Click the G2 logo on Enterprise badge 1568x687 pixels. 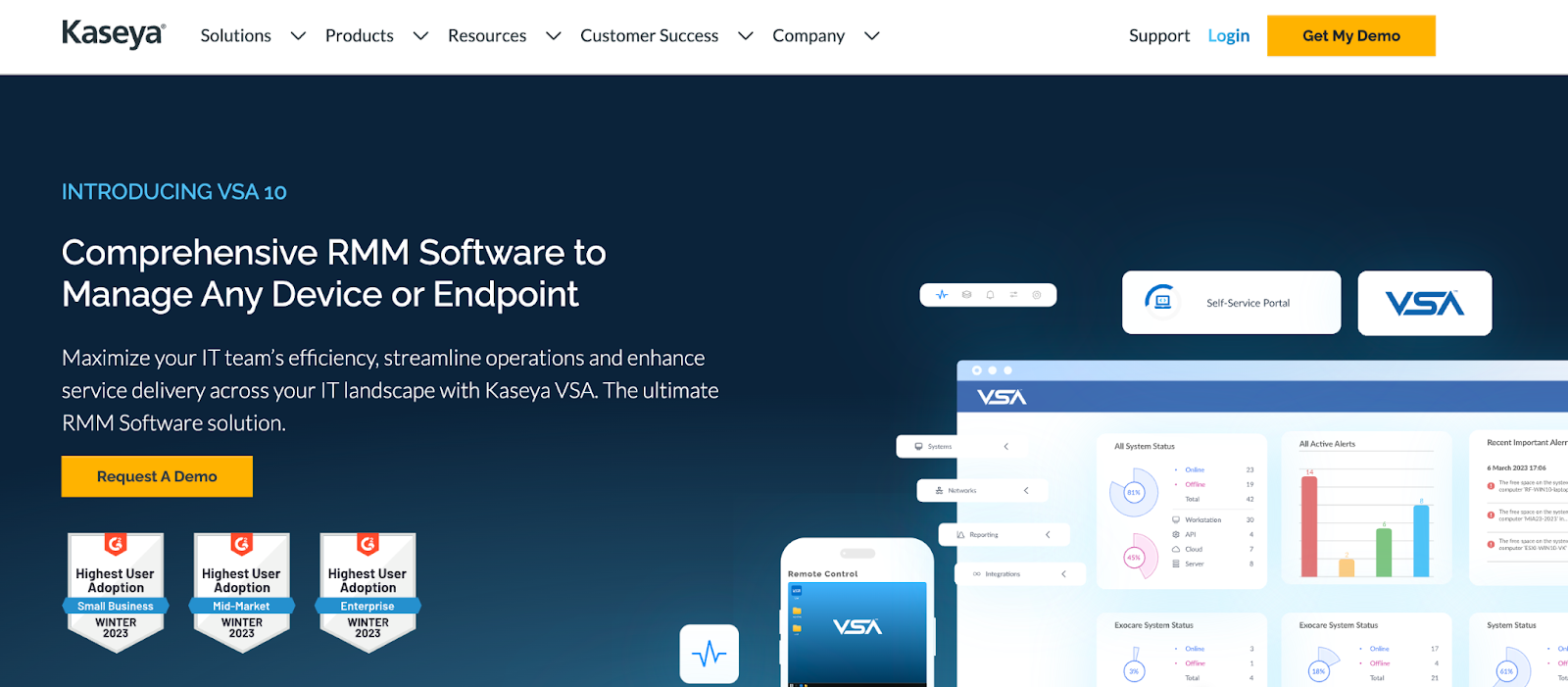(x=368, y=543)
